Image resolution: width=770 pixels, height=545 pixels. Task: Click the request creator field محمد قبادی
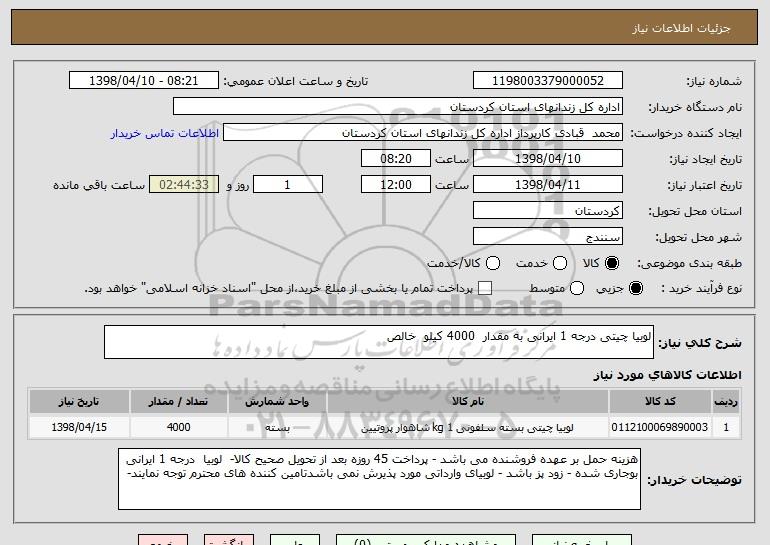(x=423, y=133)
